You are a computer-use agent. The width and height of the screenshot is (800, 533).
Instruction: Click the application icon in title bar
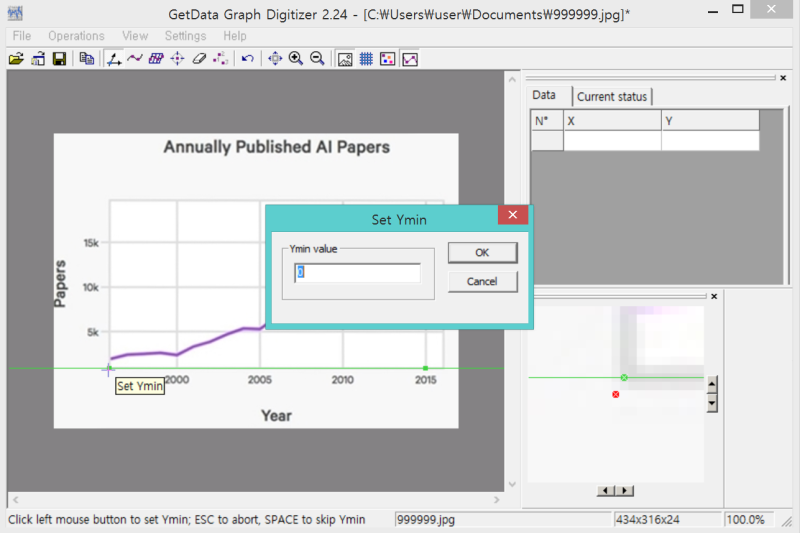[x=15, y=13]
